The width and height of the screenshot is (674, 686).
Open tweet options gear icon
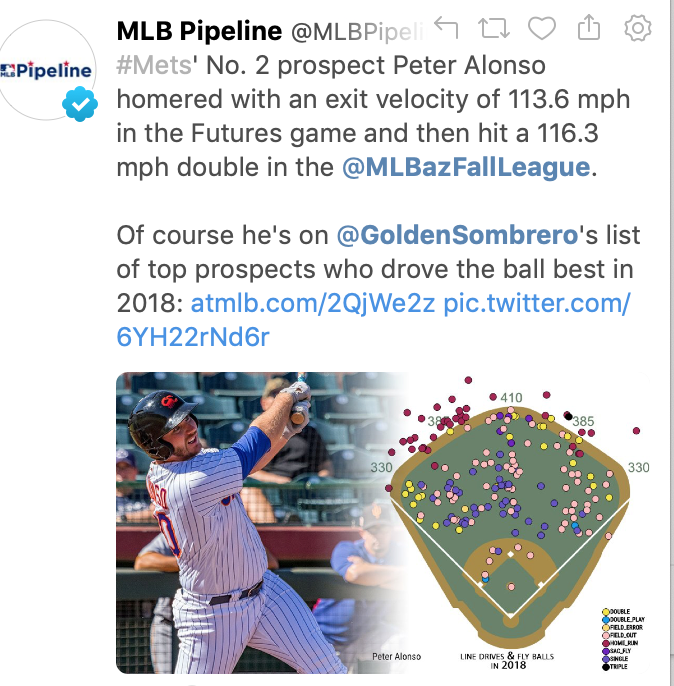coord(636,30)
